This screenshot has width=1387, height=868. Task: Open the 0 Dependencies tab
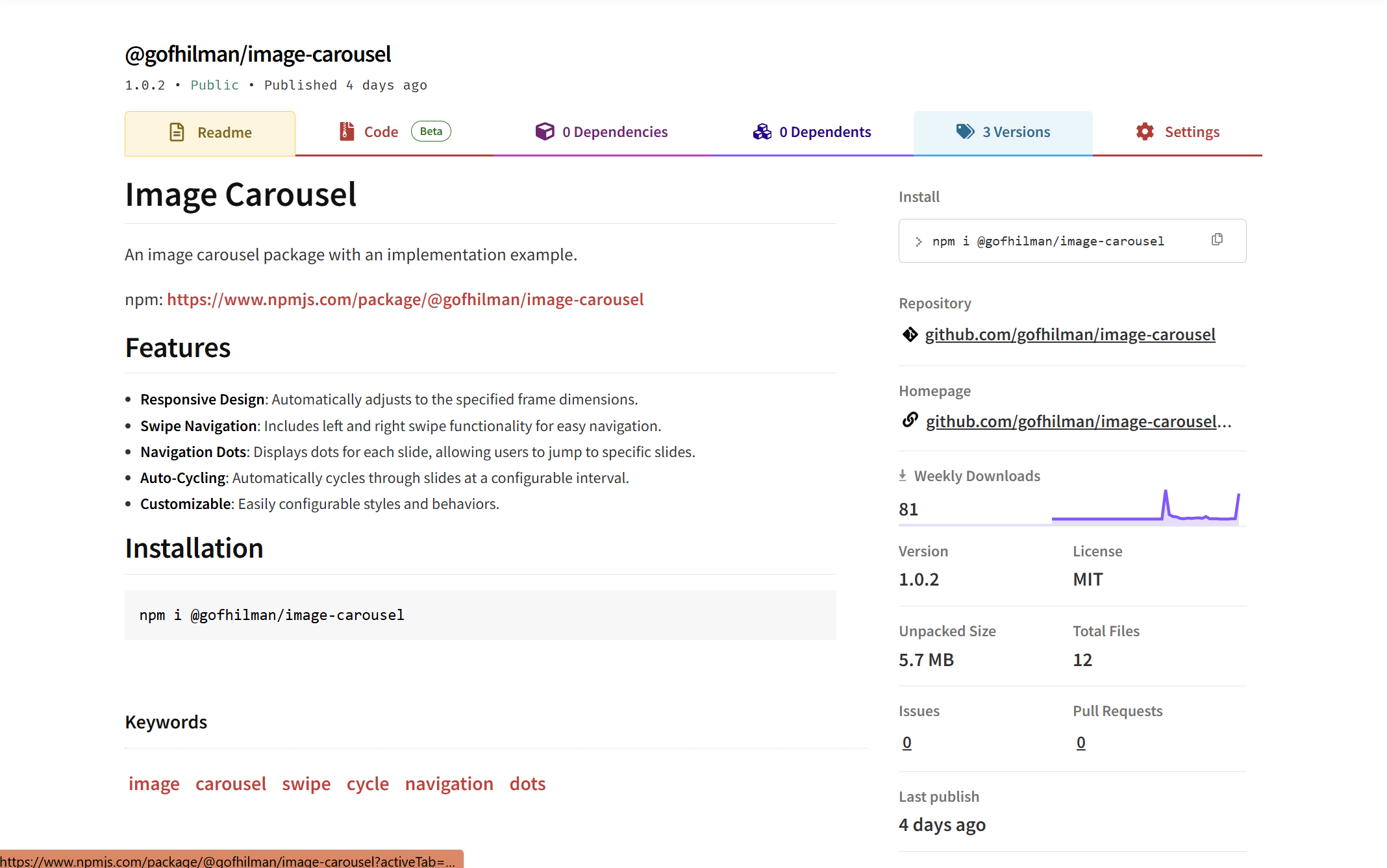pos(601,132)
